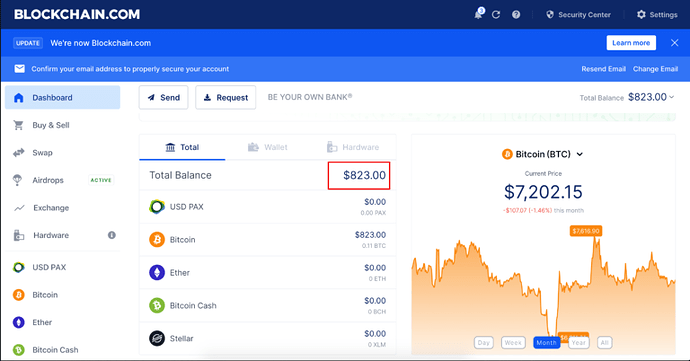Image resolution: width=690 pixels, height=361 pixels.
Task: Open USD PAX in the sidebar
Action: [62, 267]
